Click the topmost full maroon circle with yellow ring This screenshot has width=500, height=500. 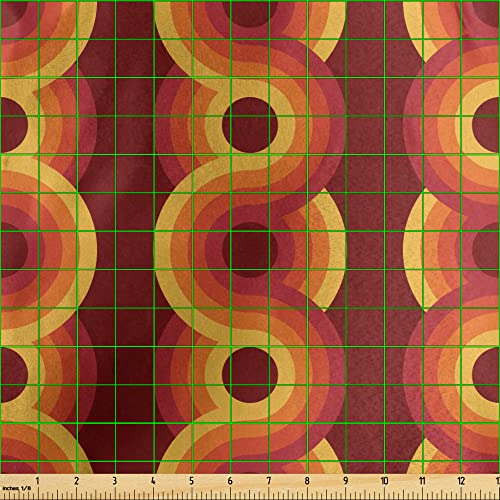click(250, 125)
